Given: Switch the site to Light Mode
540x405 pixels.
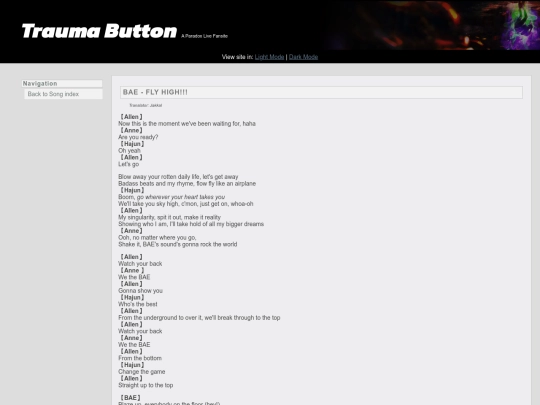Looking at the screenshot, I should point(269,57).
